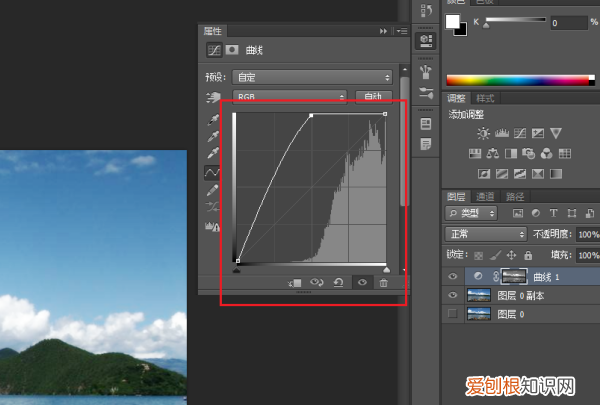Screen dimensions: 600x405
Task: Click the lock all padlock icon
Action: point(526,255)
